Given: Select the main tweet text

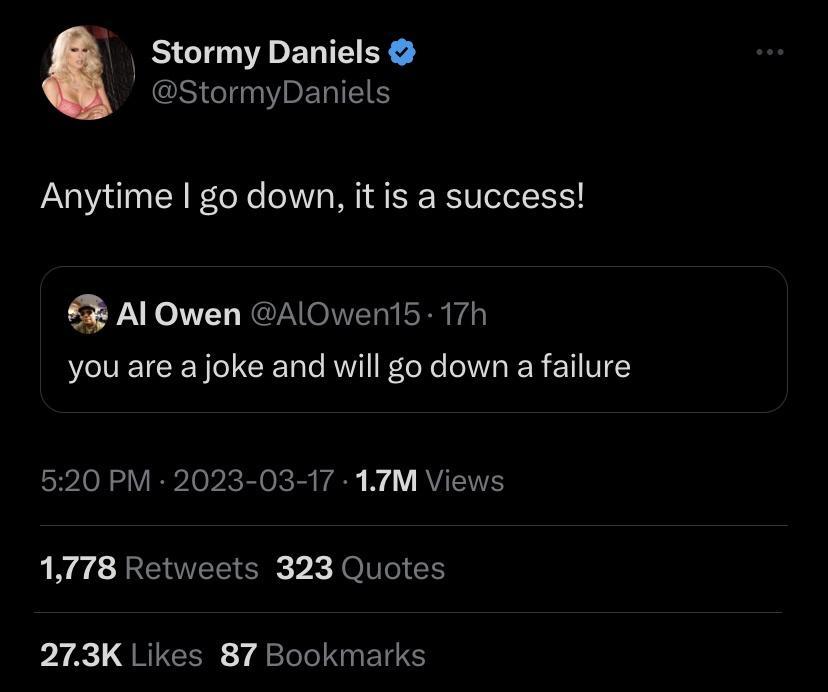Looking at the screenshot, I should (313, 196).
